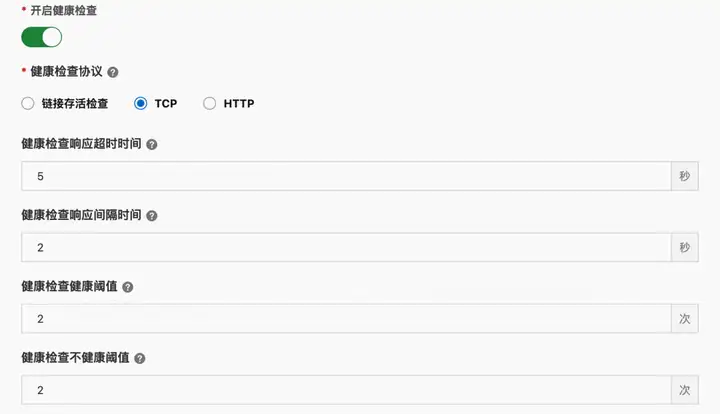The height and width of the screenshot is (414, 720).
Task: Click help icon next to 健康检查健康阈值
Action: [128, 287]
